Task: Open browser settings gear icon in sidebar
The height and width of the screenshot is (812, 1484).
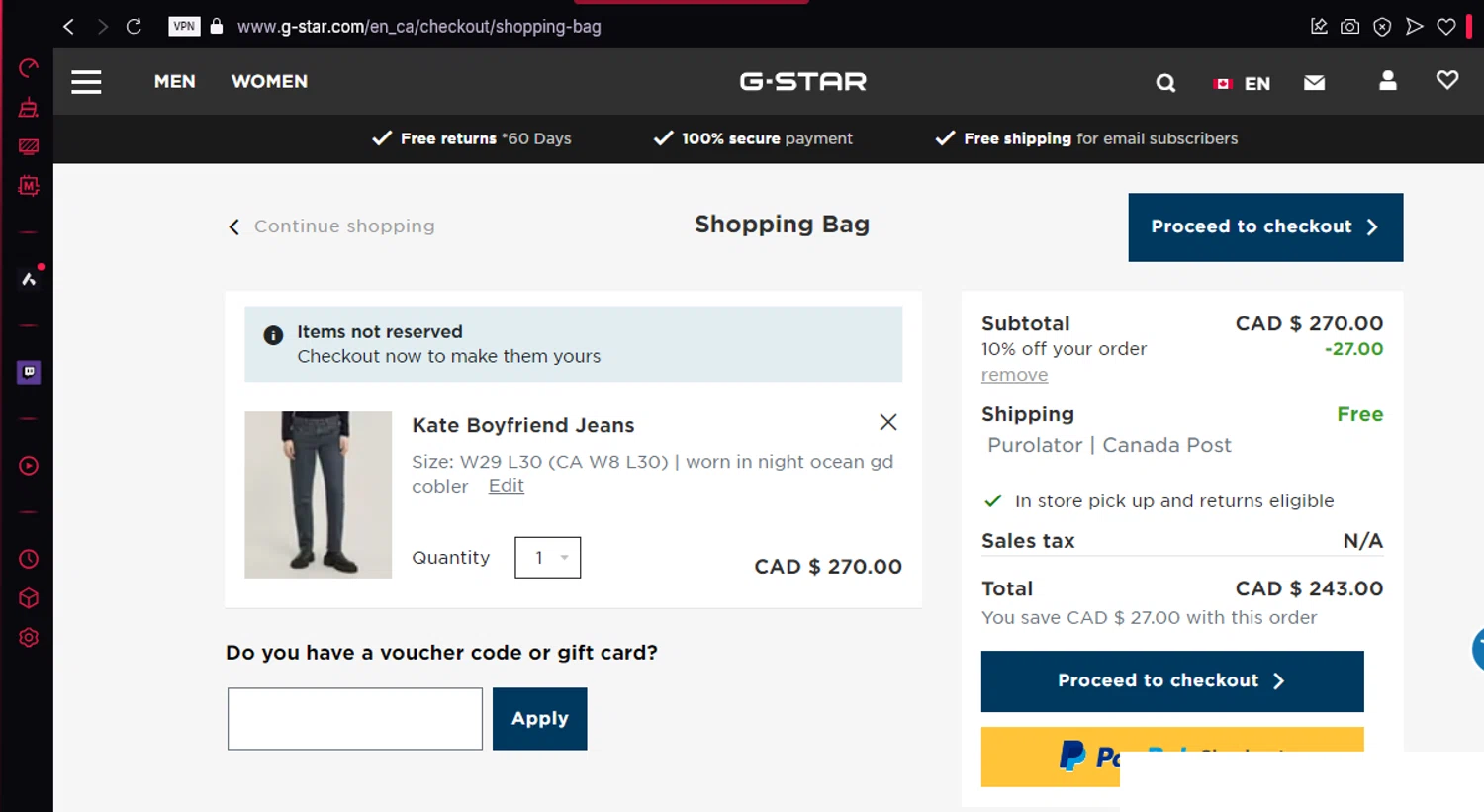Action: (x=29, y=638)
